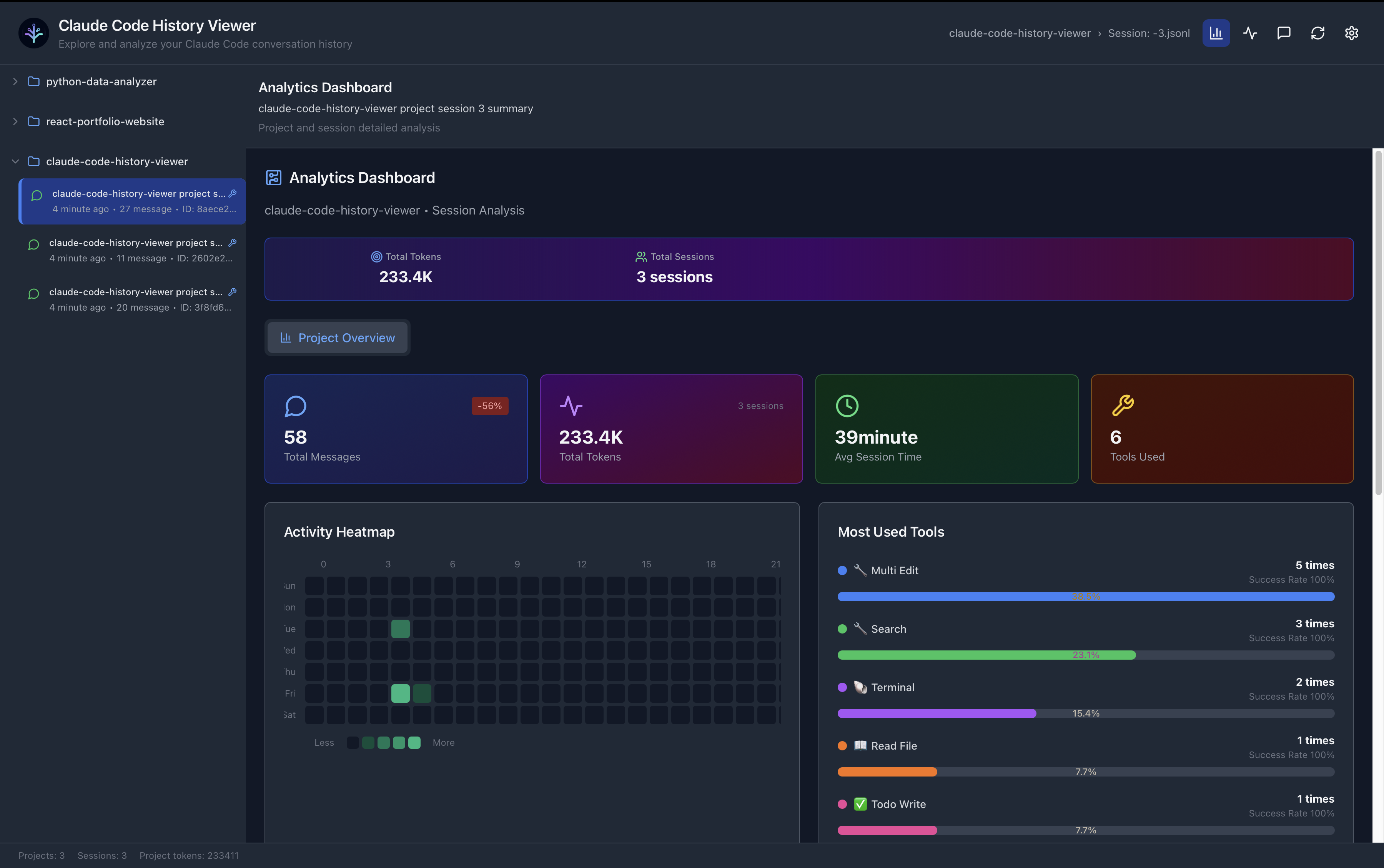Click wrench icon on the 11 message session
Image resolution: width=1384 pixels, height=868 pixels.
(233, 243)
